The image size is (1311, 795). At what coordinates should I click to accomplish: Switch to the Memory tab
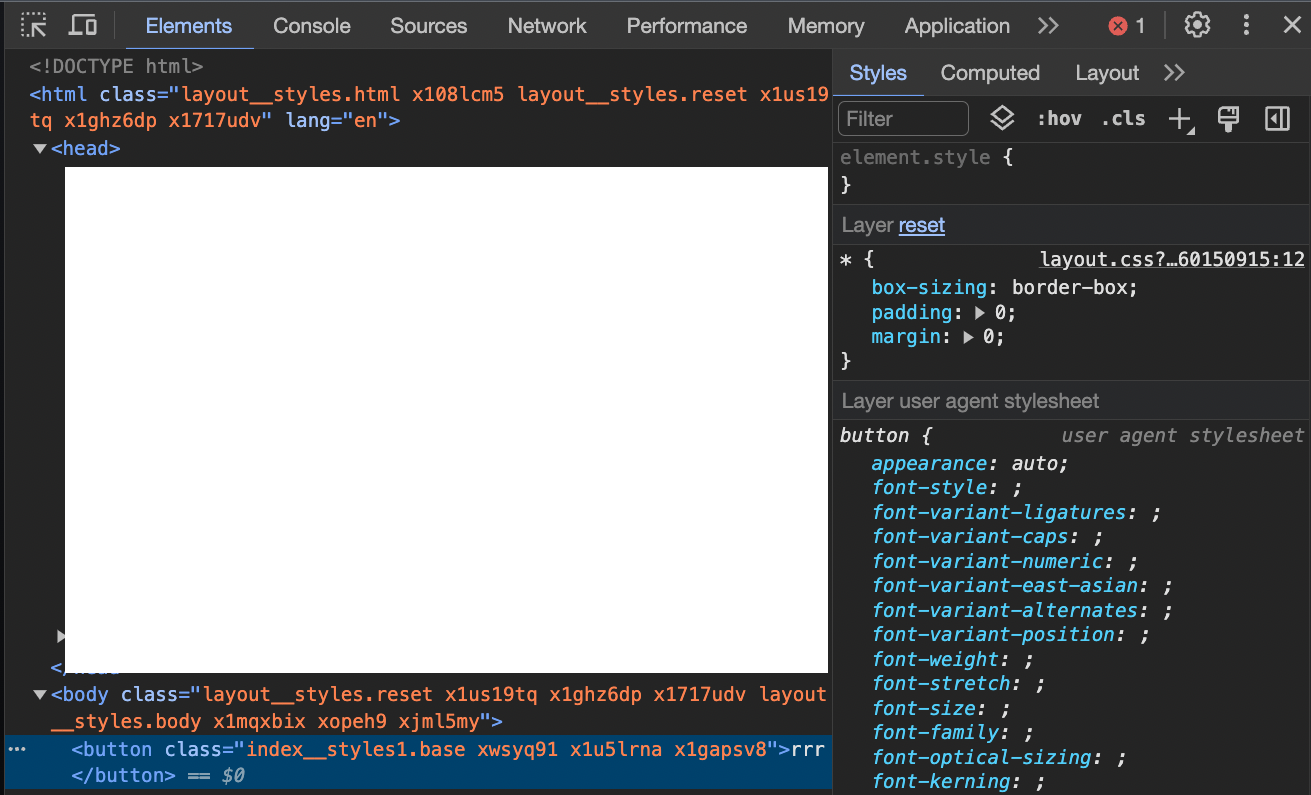click(826, 26)
